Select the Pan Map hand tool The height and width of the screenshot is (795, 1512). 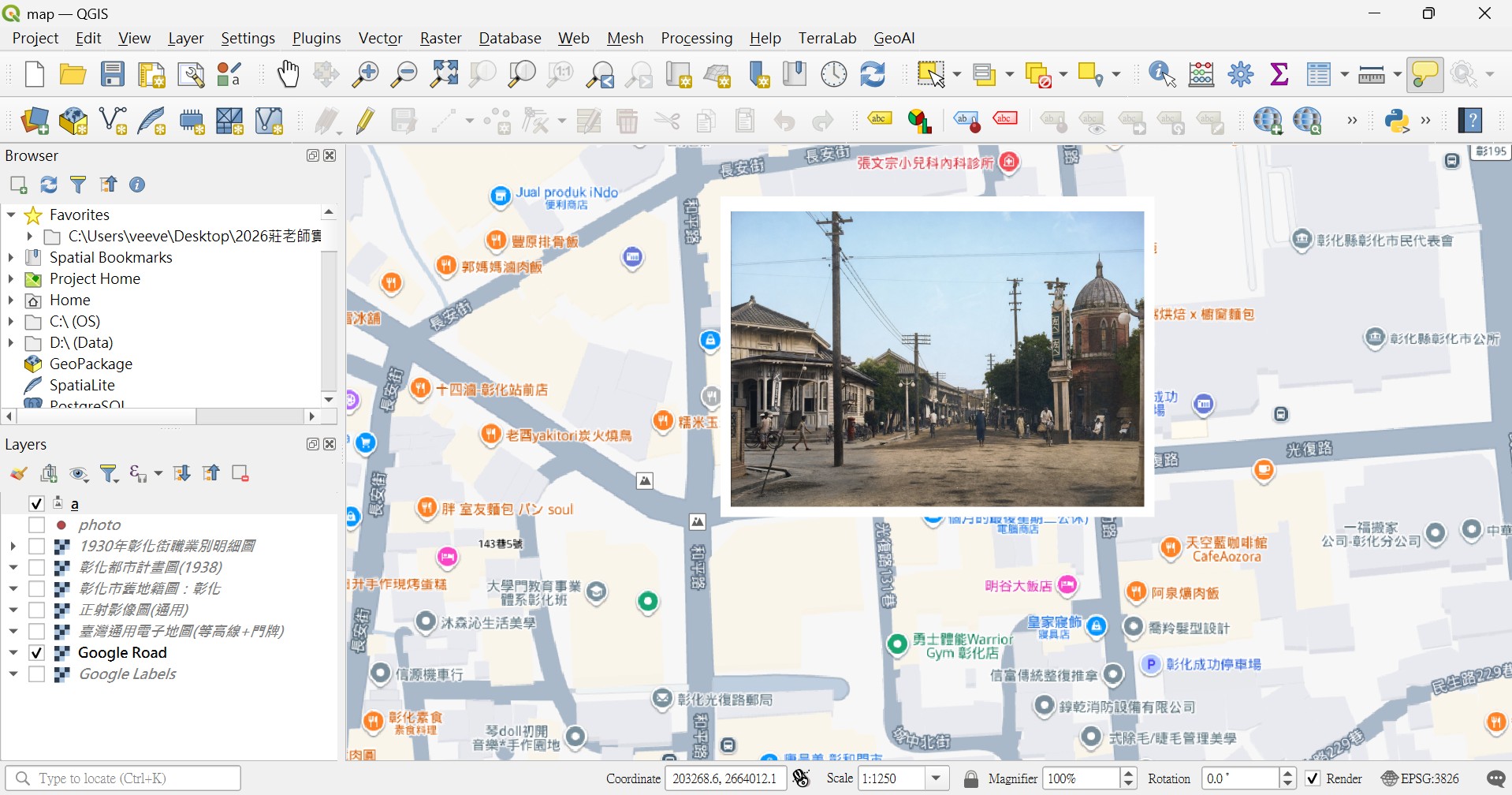click(x=289, y=74)
